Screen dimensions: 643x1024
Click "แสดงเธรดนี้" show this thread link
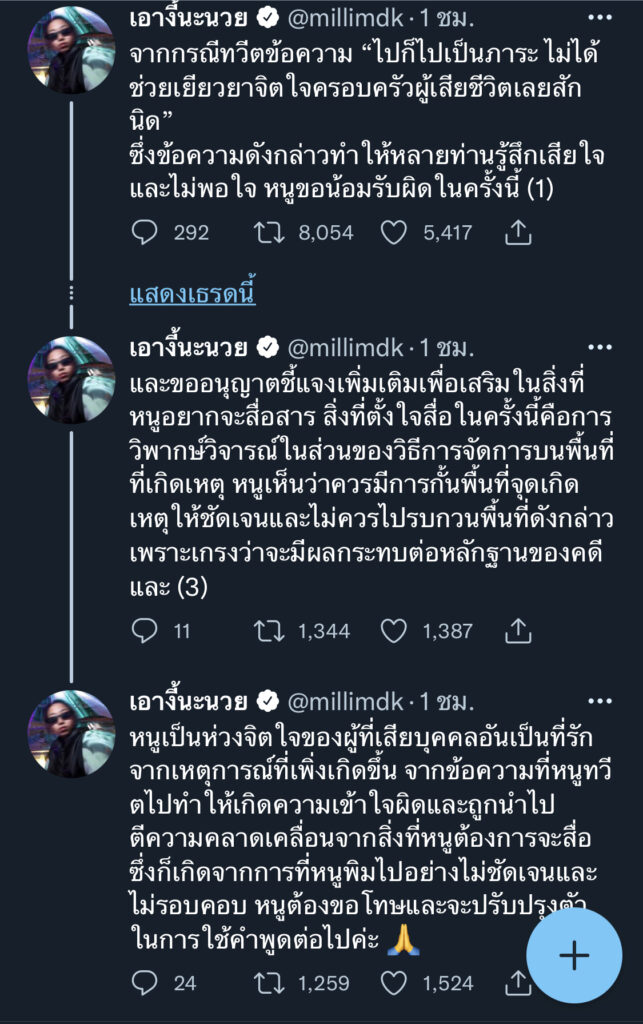pyautogui.click(x=193, y=294)
